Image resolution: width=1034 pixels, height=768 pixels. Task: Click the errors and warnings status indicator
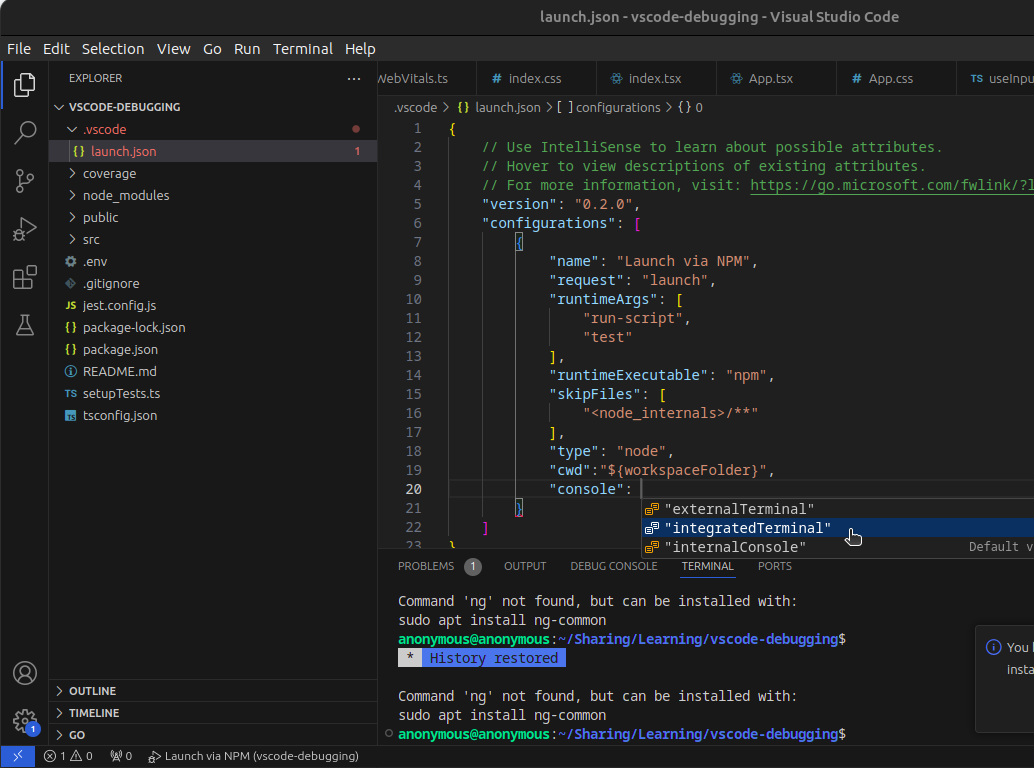68,756
